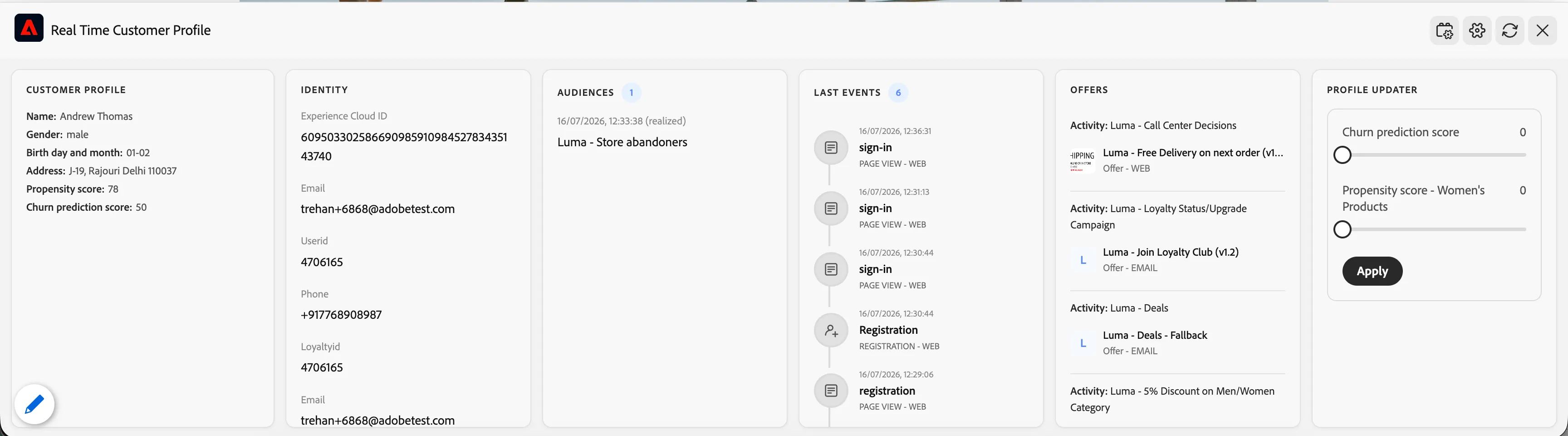This screenshot has height=436, width=1568.
Task: Click Activity: Luma - Loyalty Status/Upgrade Campaign
Action: point(1158,216)
